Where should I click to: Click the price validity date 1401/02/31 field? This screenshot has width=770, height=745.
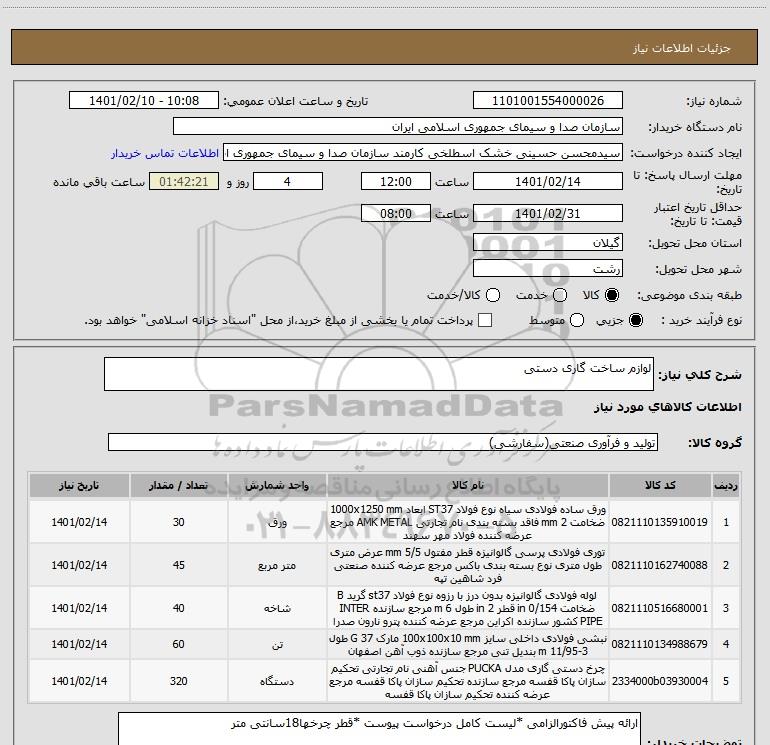point(548,213)
